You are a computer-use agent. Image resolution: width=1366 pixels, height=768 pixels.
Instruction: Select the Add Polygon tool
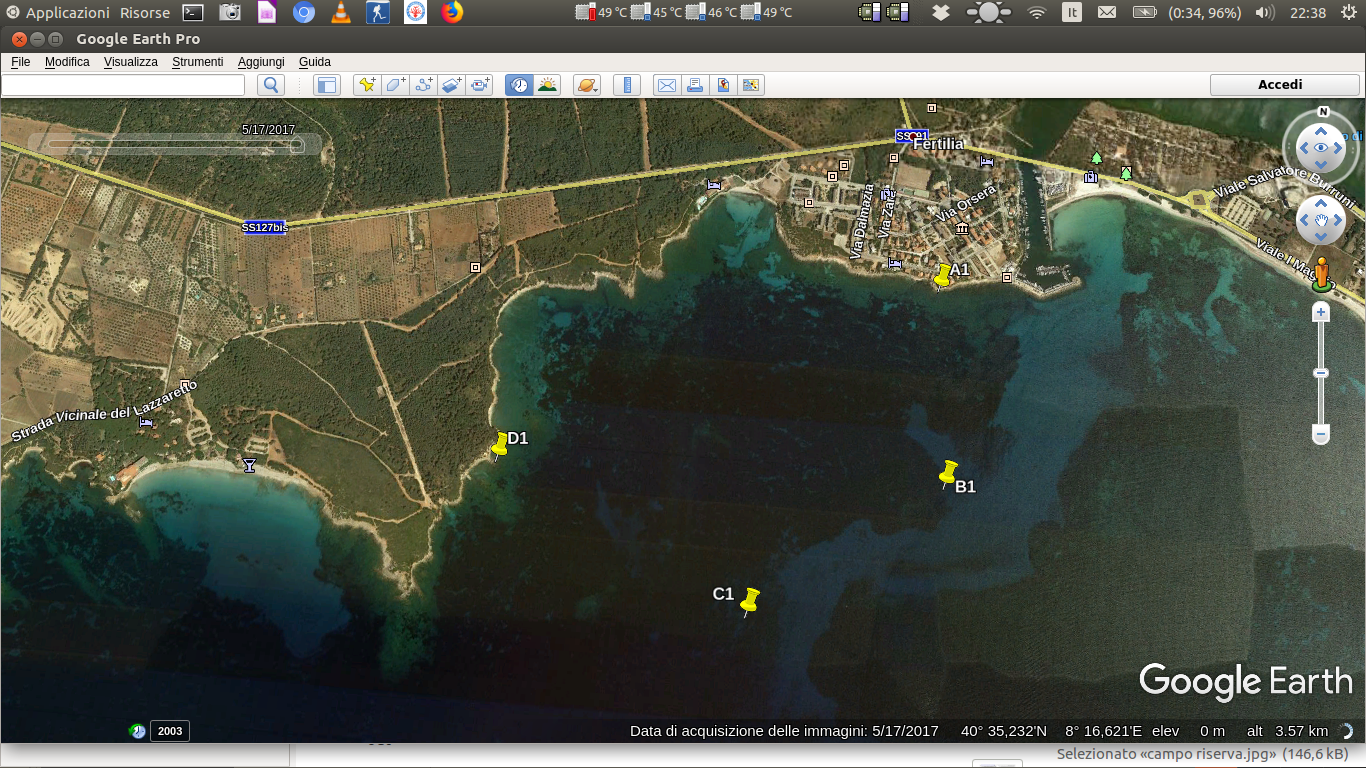[395, 85]
